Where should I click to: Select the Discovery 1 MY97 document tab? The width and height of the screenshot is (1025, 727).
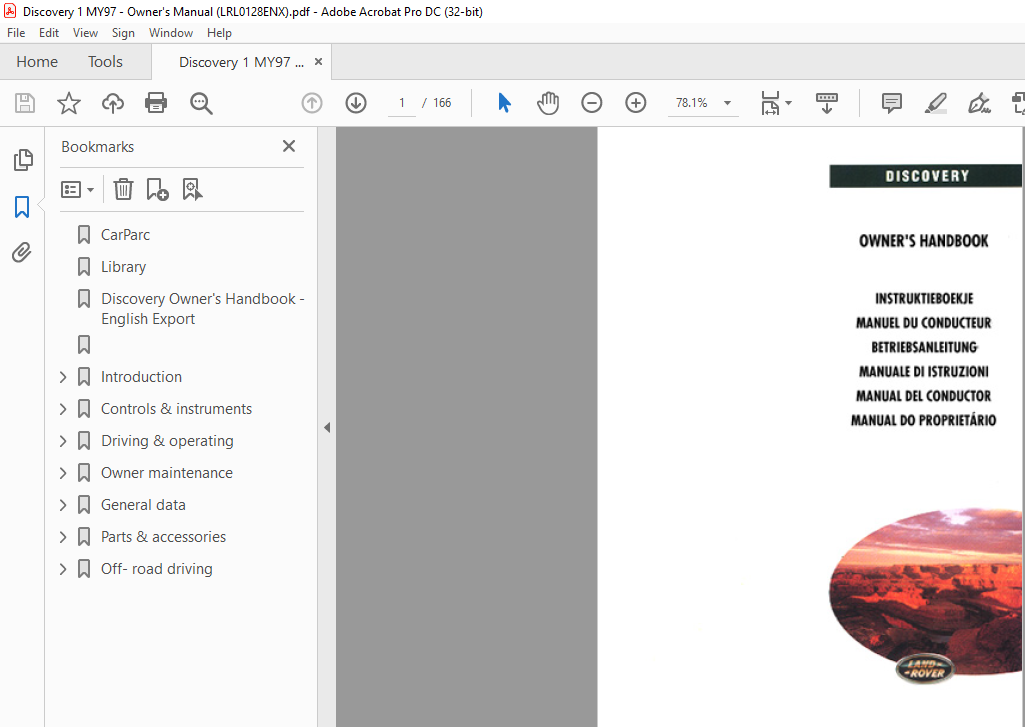tap(241, 62)
